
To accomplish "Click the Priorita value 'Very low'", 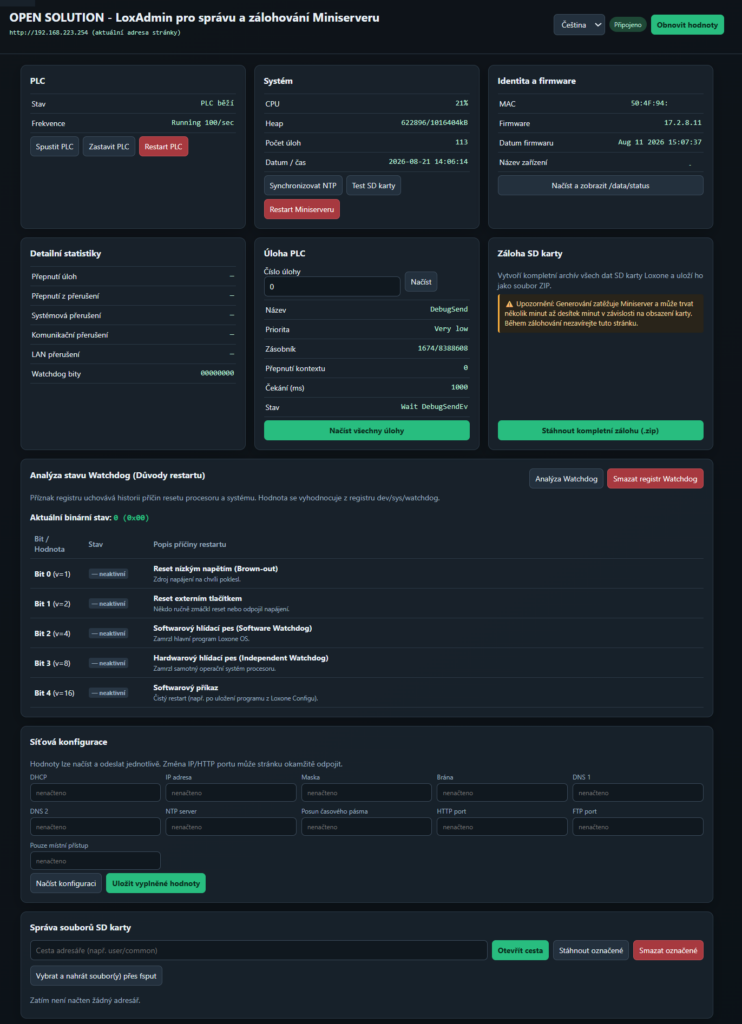I will click(451, 329).
